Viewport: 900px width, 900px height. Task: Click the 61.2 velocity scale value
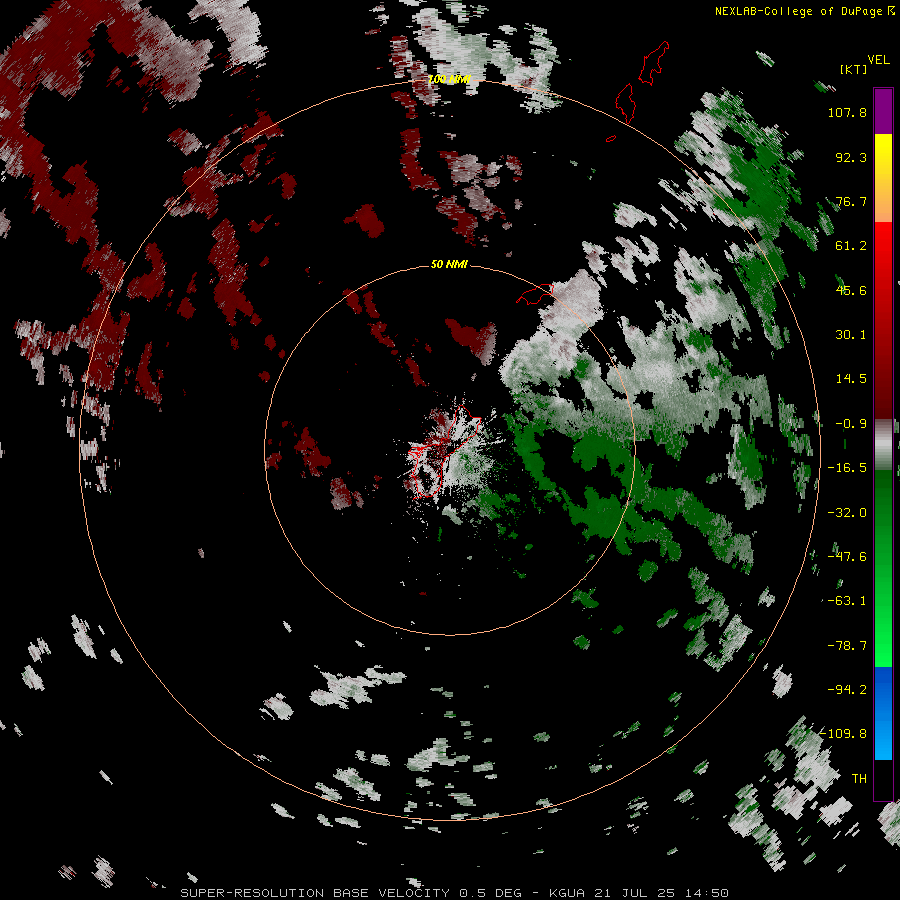(851, 246)
